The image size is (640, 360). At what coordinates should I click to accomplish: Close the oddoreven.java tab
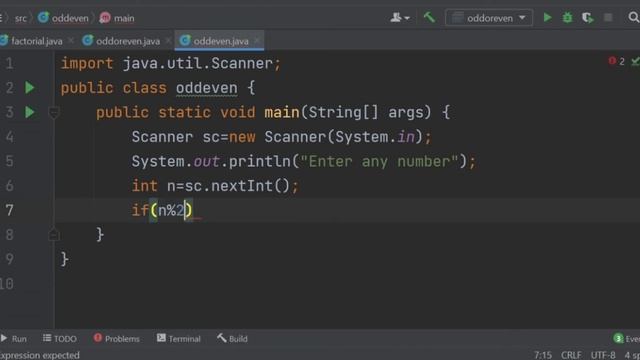tap(168, 40)
